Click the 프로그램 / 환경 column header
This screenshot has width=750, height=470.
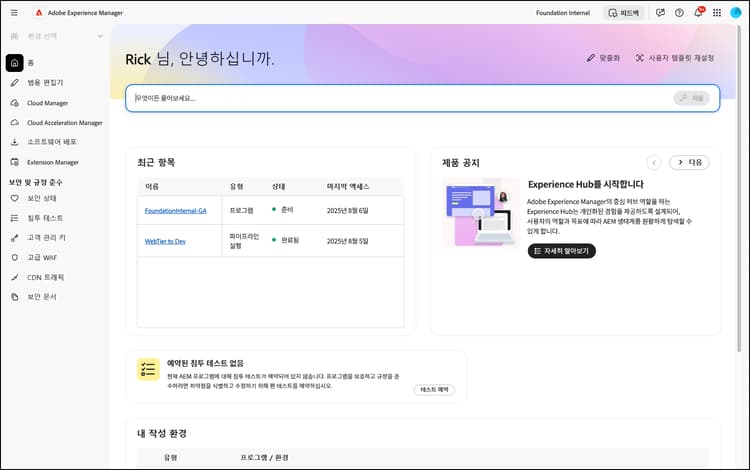click(x=264, y=458)
